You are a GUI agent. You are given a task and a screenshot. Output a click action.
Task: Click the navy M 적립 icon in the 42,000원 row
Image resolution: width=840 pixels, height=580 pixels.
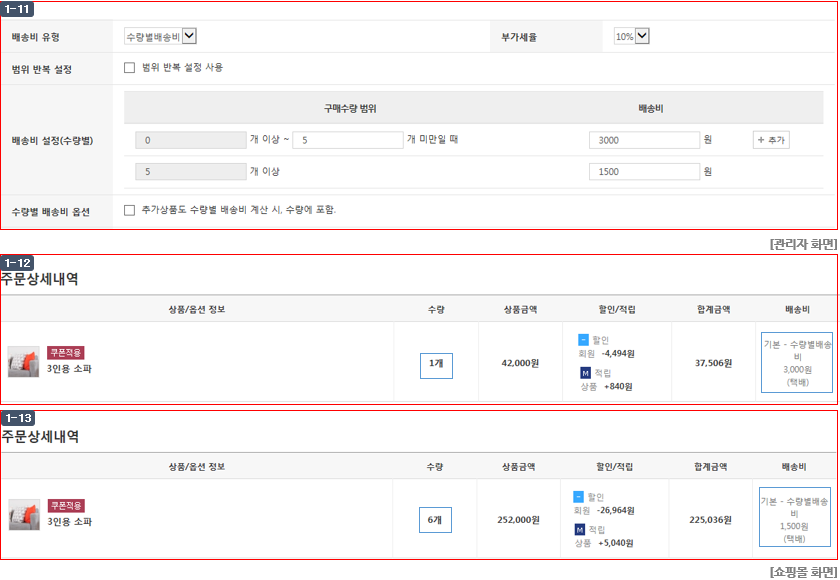point(586,373)
